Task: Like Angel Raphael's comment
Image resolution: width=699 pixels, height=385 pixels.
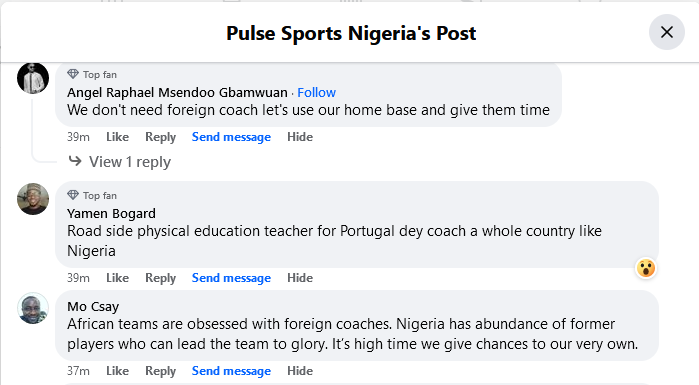Action: 117,137
